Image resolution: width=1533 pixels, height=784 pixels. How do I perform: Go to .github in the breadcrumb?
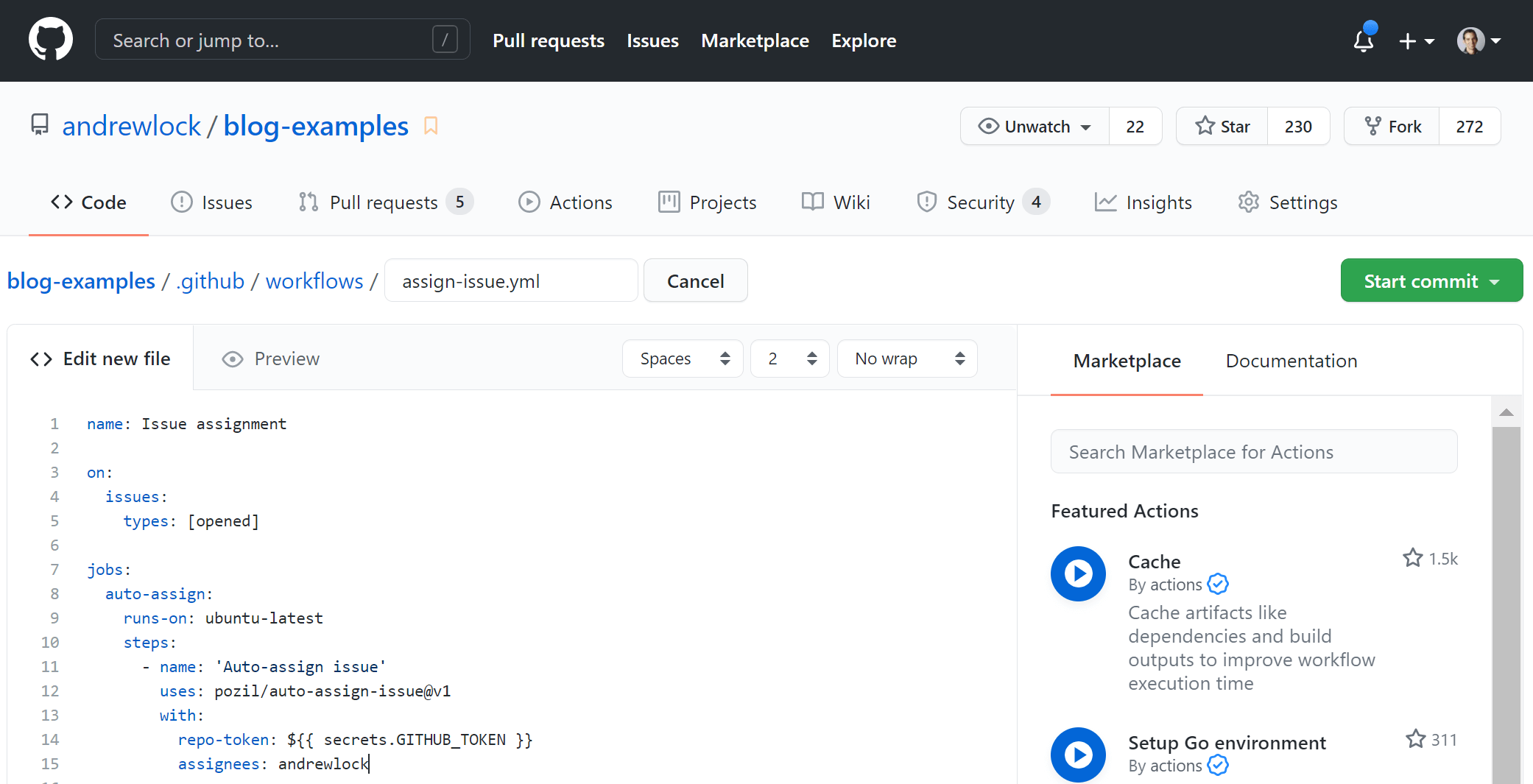coord(210,281)
